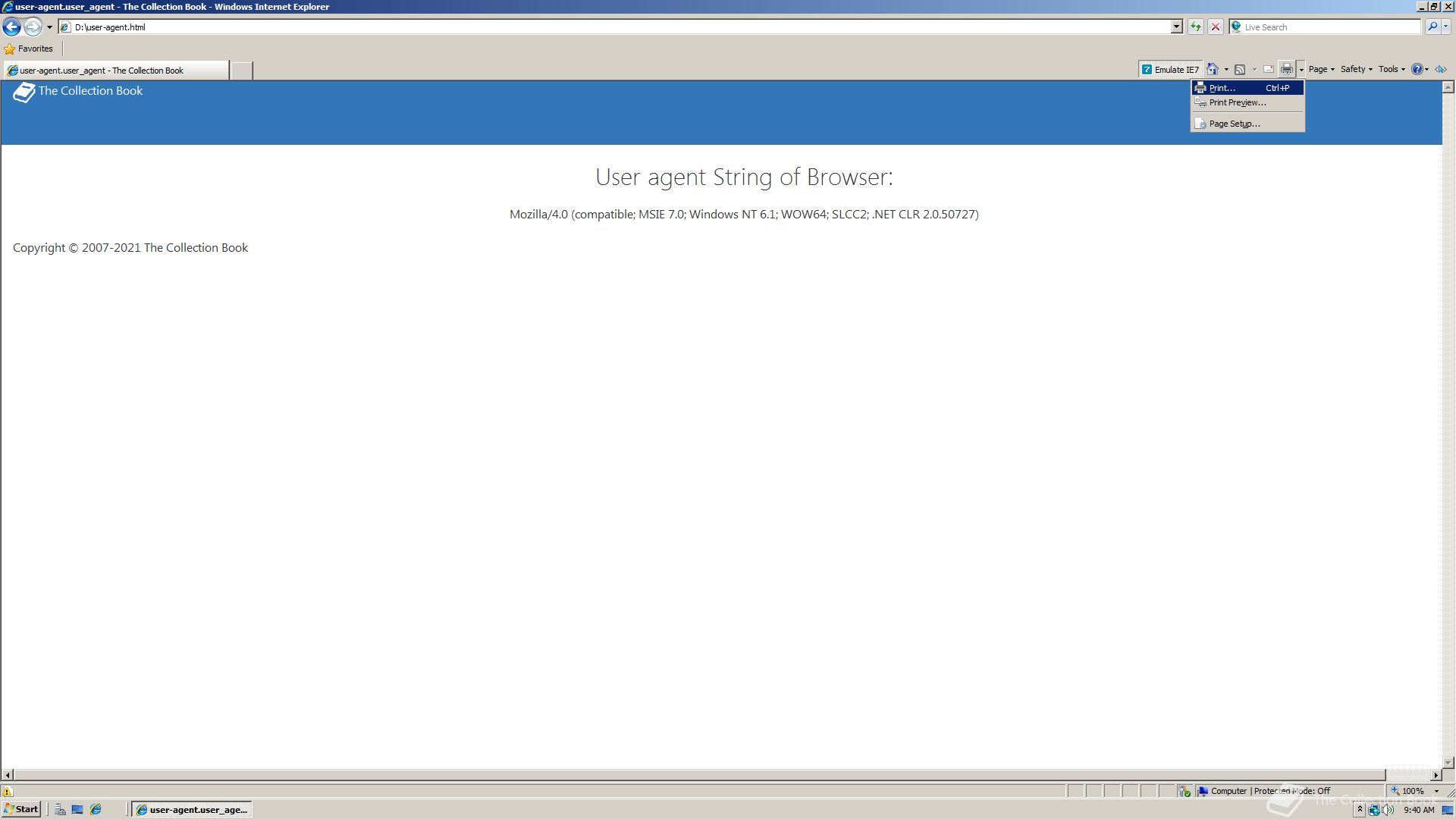This screenshot has height=819, width=1456.
Task: Click the horizontal scrollbar right arrow
Action: pos(1436,775)
